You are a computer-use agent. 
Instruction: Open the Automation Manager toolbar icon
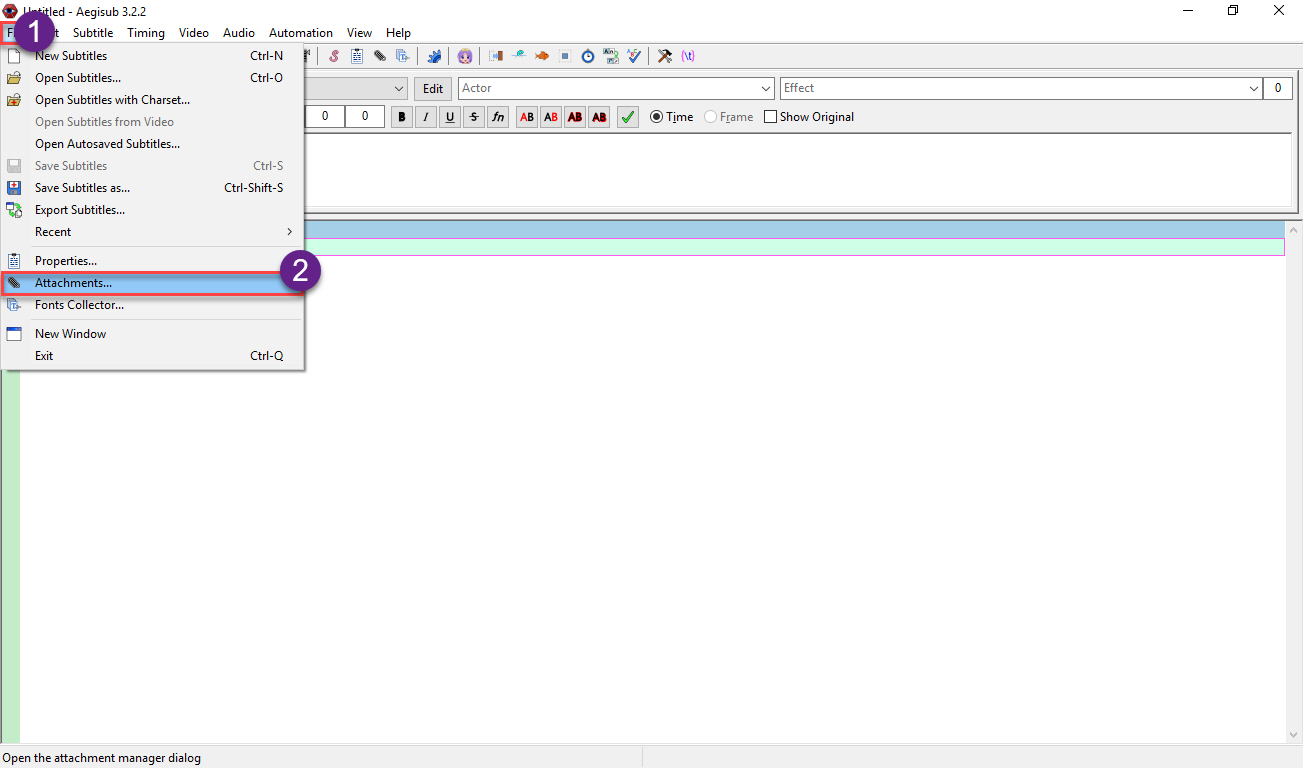click(434, 56)
